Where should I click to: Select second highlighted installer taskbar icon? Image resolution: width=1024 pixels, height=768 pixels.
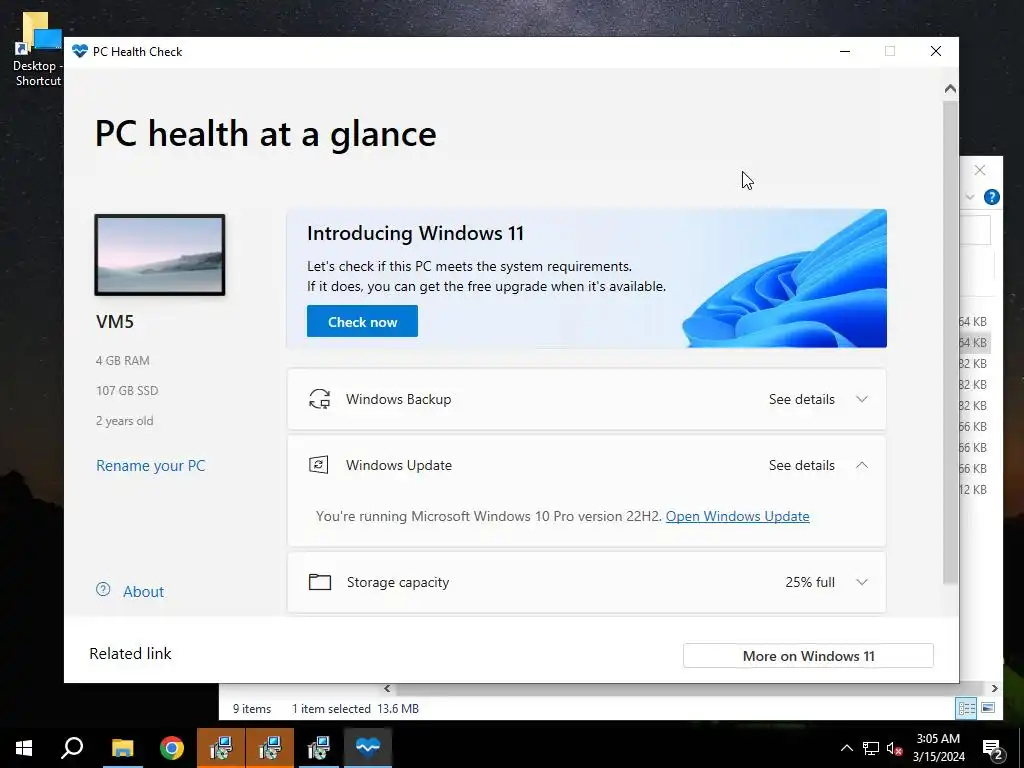point(270,748)
